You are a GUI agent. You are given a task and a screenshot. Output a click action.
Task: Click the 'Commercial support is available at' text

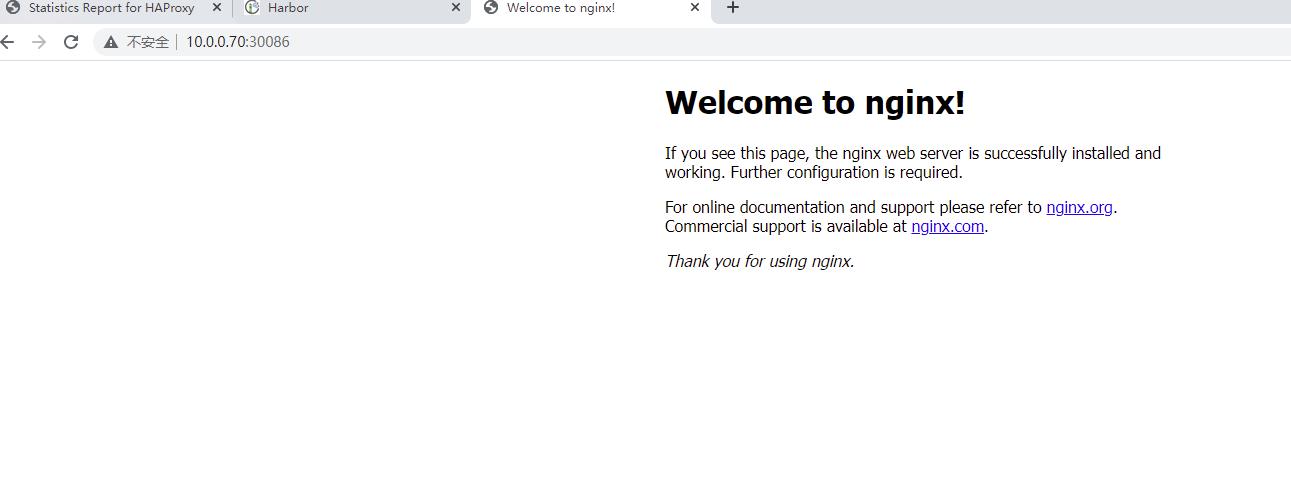click(x=786, y=227)
